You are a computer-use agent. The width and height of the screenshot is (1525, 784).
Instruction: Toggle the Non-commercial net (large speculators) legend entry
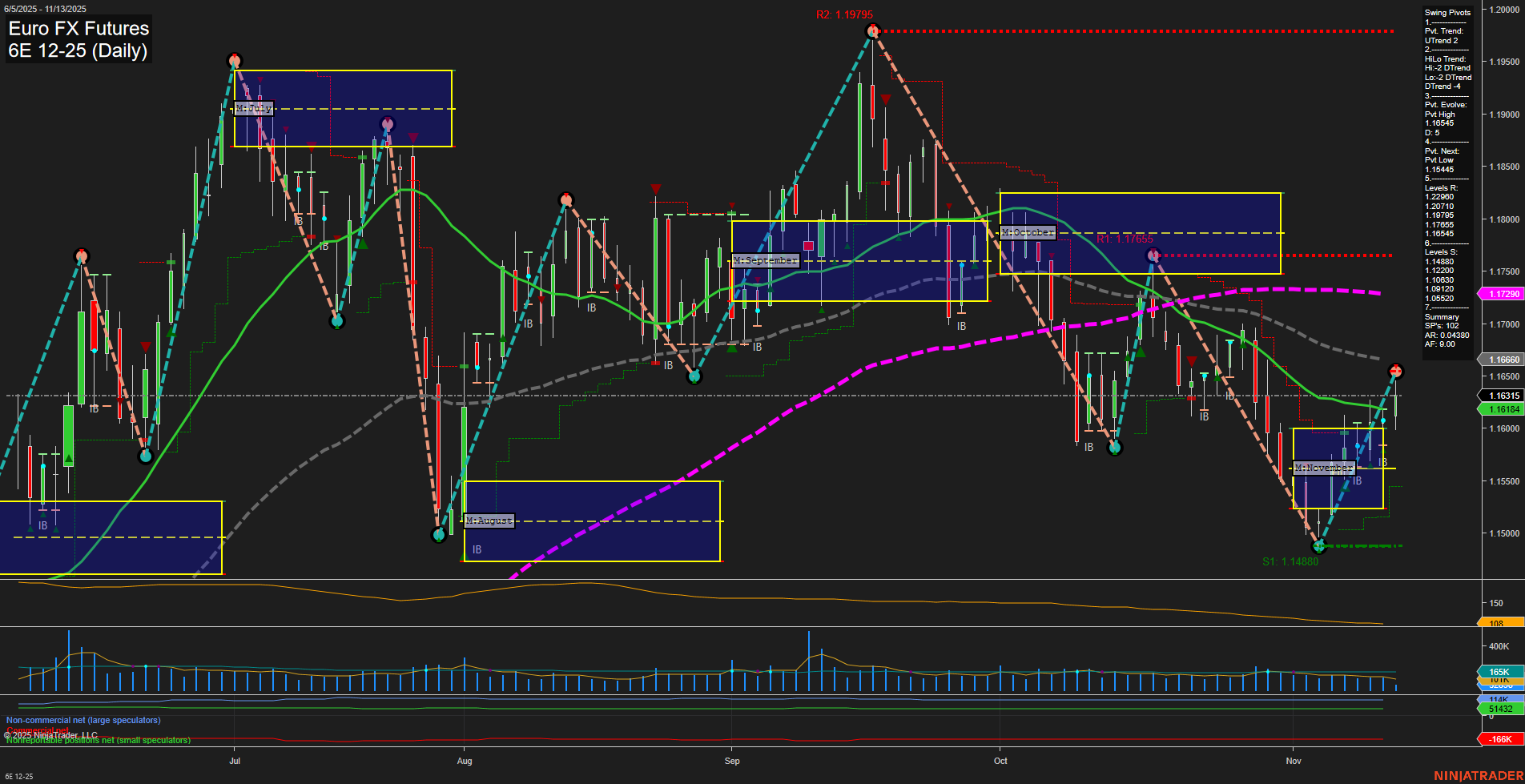(x=82, y=720)
